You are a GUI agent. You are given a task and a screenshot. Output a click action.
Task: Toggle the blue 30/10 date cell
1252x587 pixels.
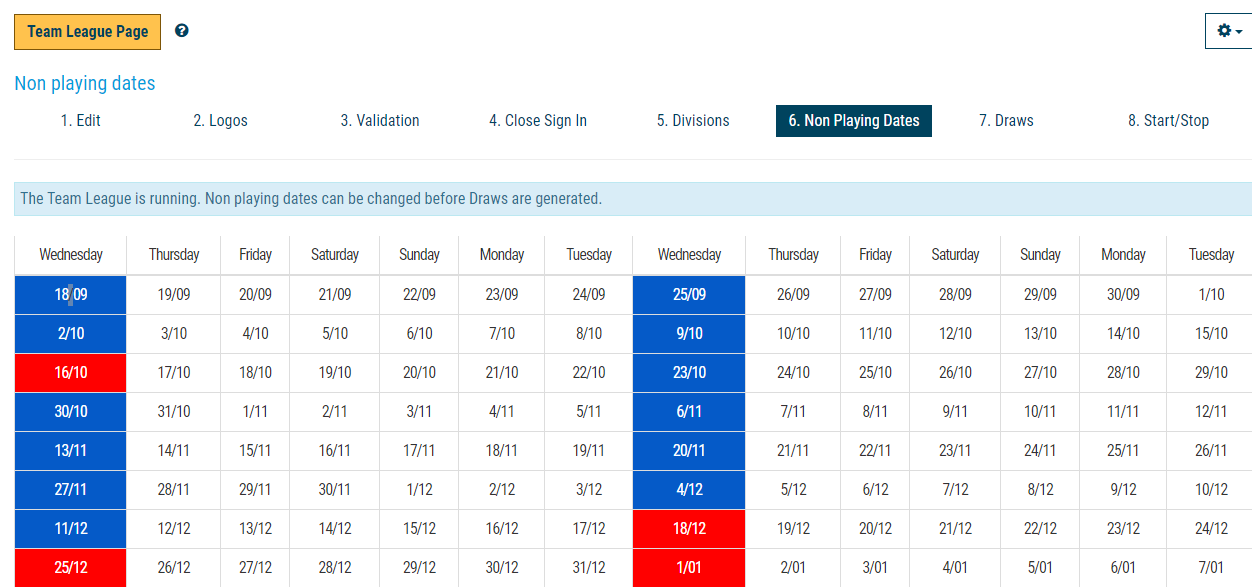pyautogui.click(x=70, y=412)
